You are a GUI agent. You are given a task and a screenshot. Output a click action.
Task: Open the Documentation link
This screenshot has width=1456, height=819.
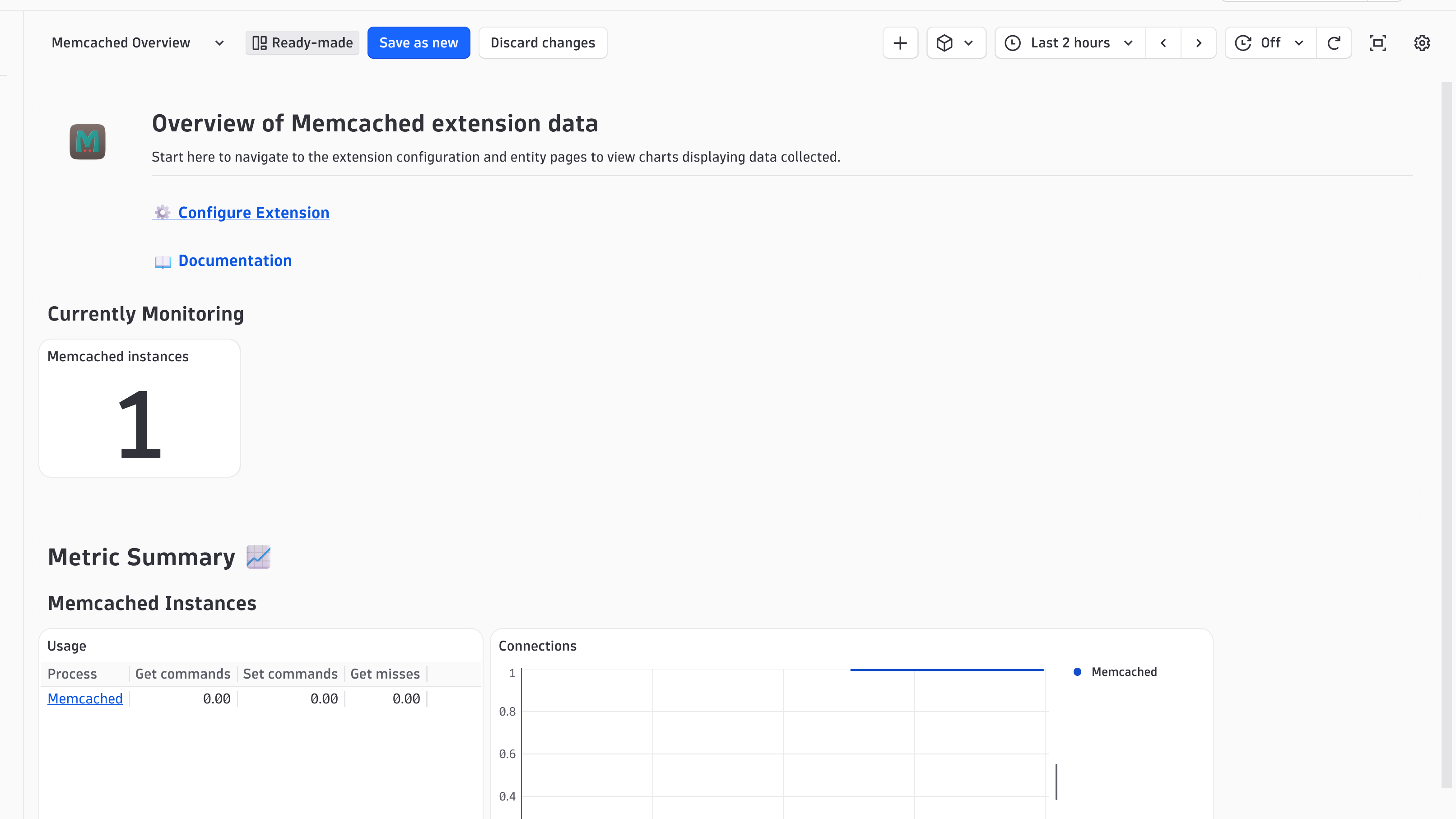pyautogui.click(x=222, y=261)
